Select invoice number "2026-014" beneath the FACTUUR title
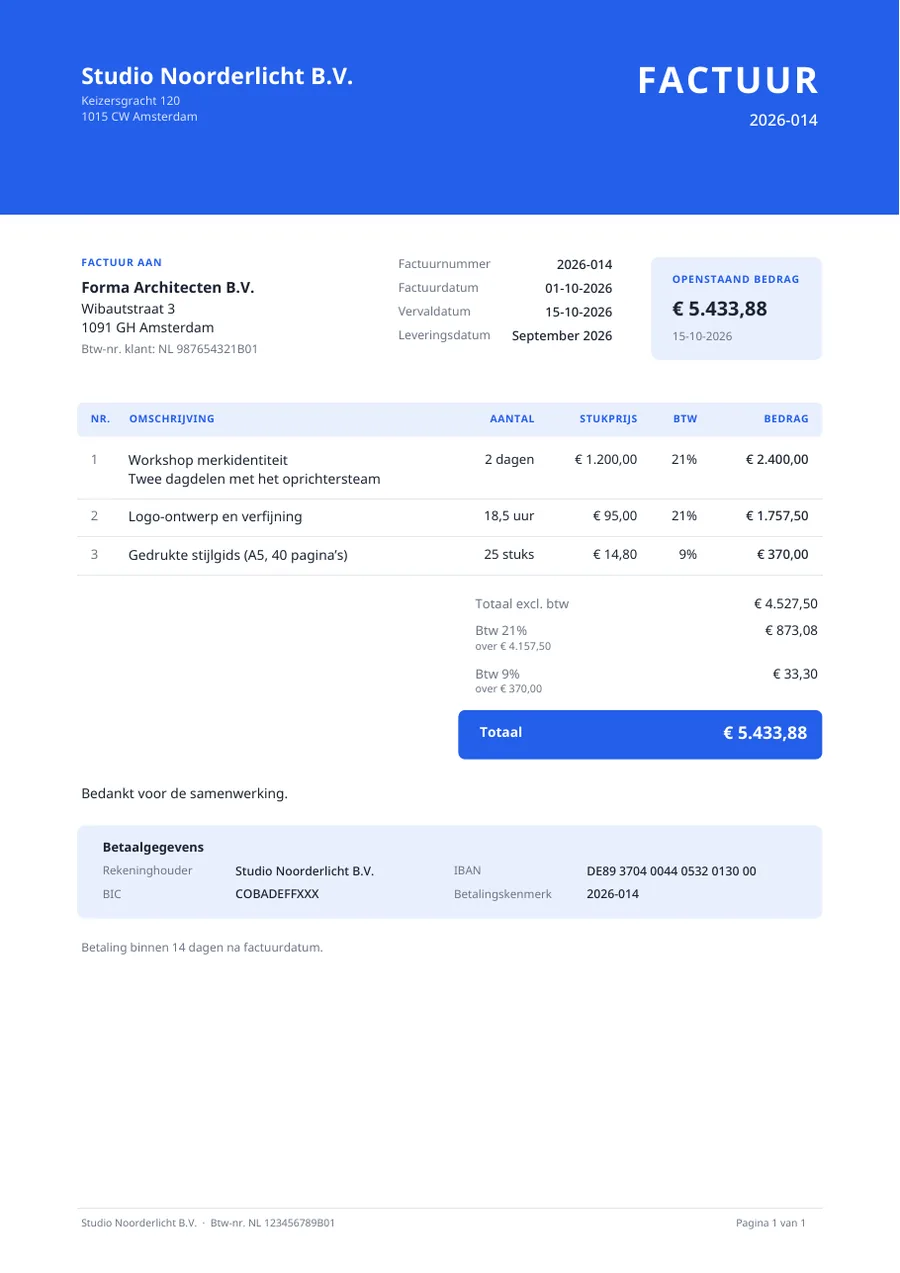 [x=784, y=120]
